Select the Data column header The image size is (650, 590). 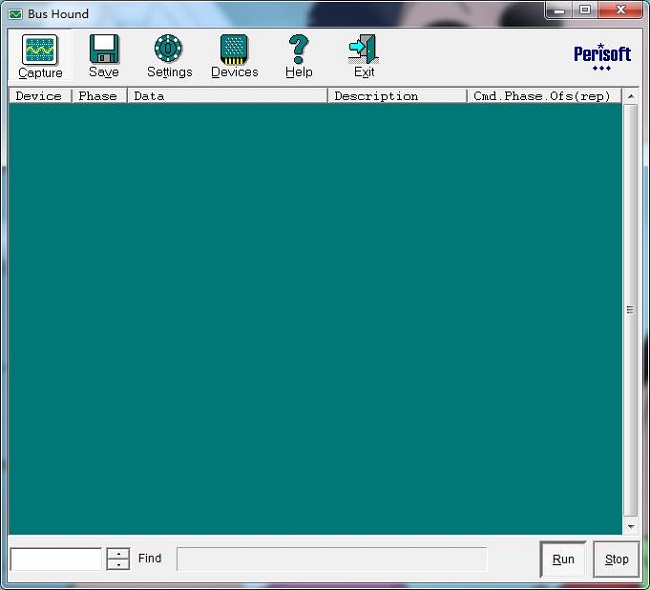point(227,96)
